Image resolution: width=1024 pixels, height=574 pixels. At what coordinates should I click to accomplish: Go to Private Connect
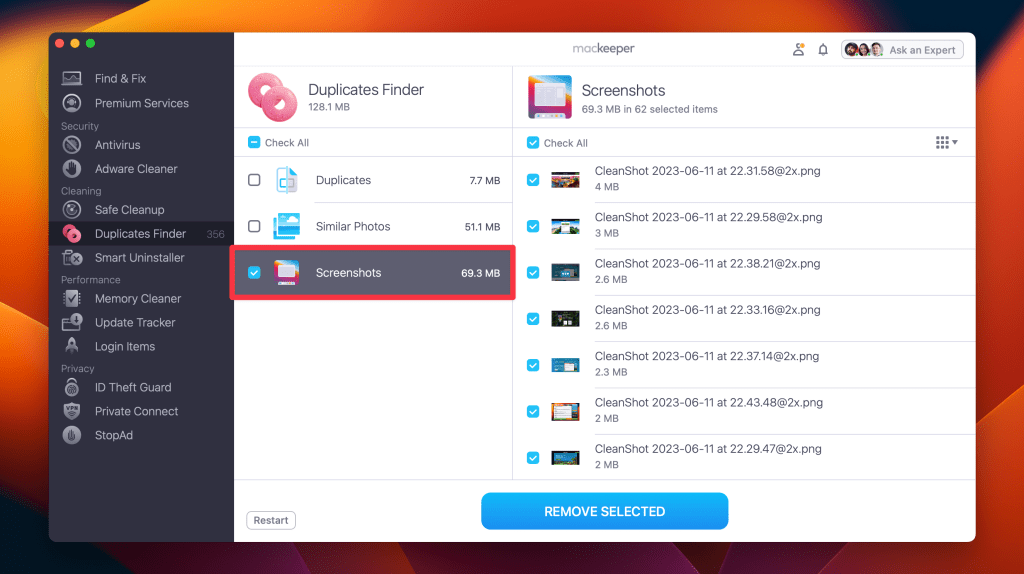tap(136, 411)
